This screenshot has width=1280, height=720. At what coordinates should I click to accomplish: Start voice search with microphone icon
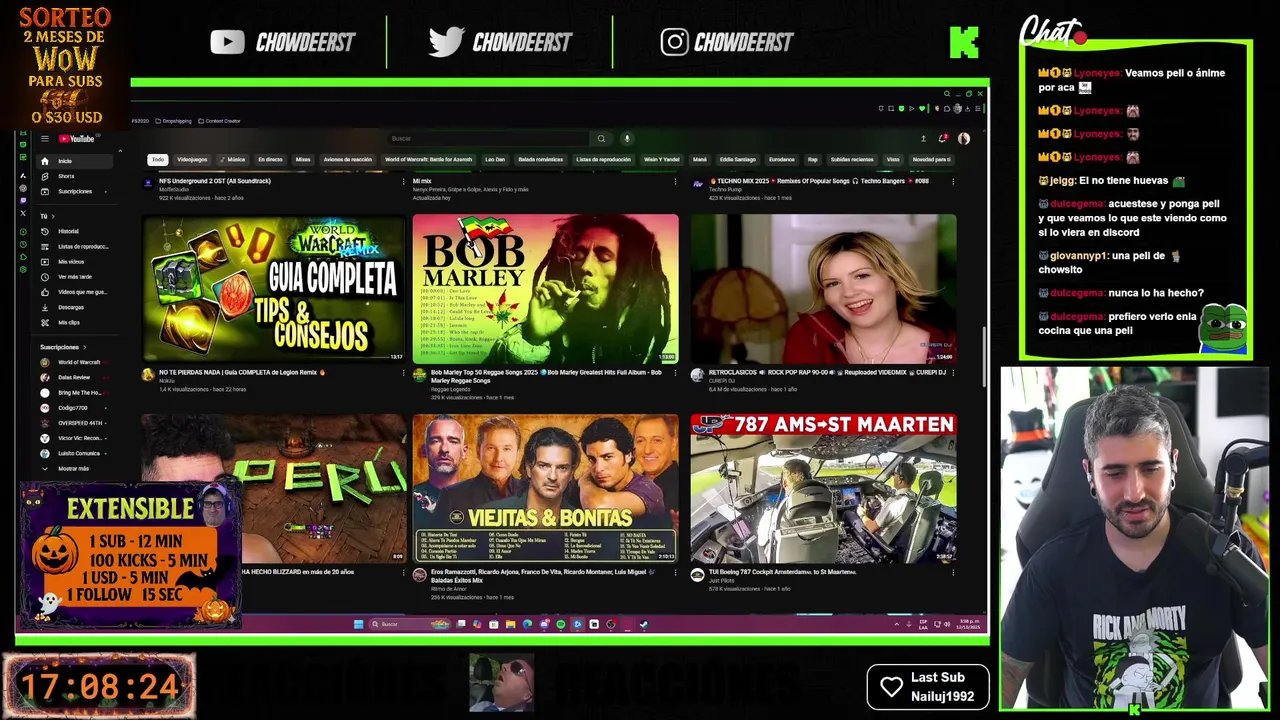click(627, 138)
